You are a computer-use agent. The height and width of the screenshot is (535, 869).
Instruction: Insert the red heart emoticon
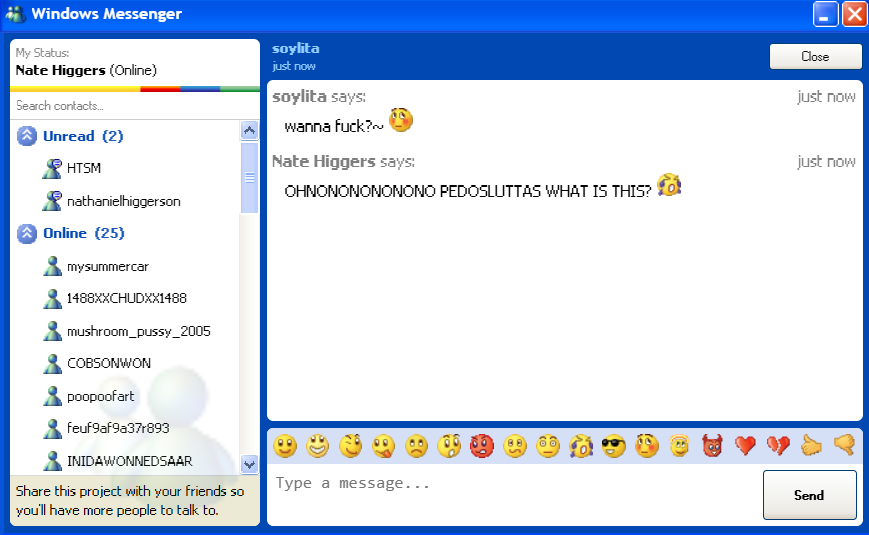coord(745,446)
